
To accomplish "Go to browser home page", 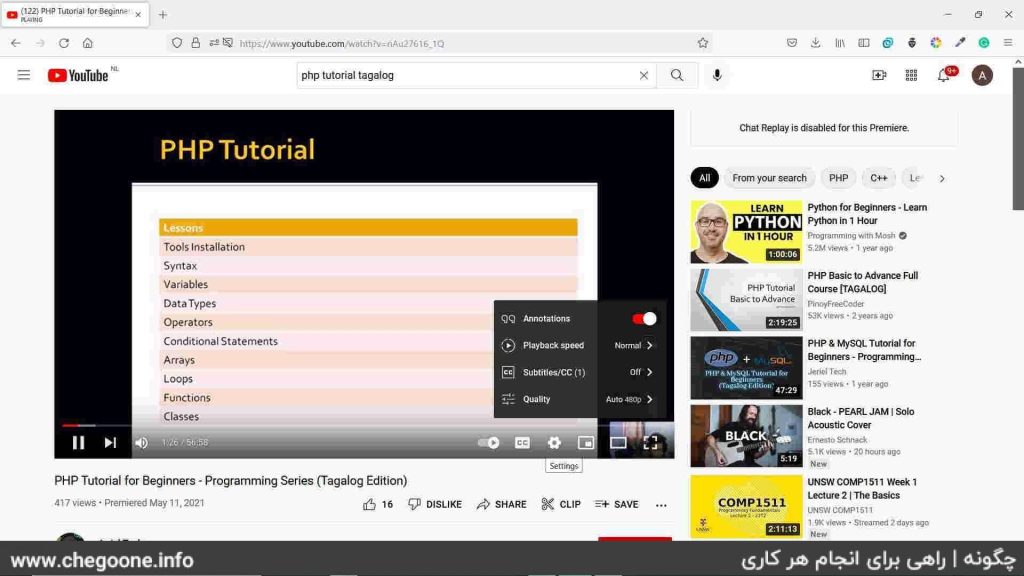I will (88, 43).
